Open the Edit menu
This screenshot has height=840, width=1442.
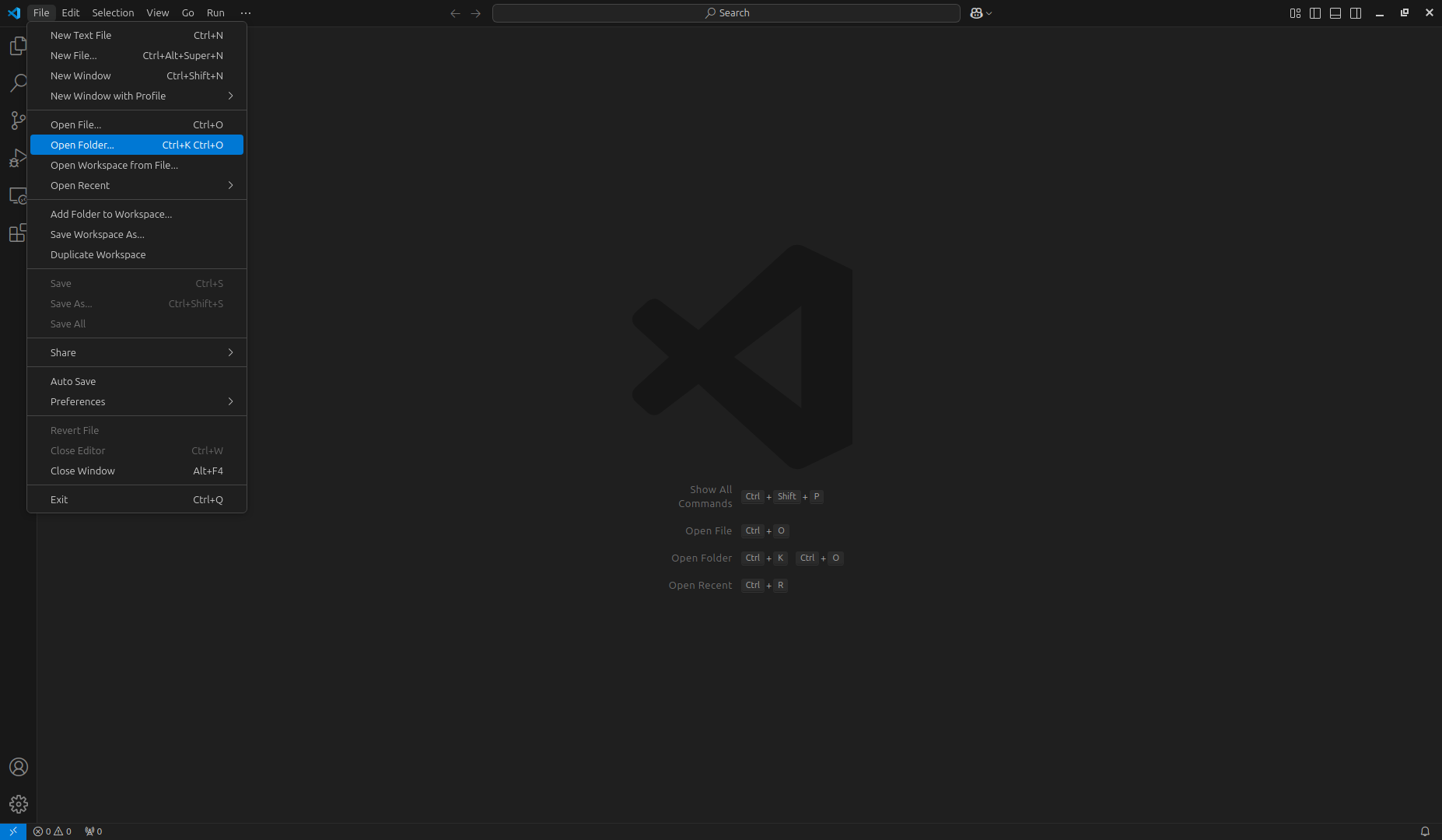pos(71,13)
